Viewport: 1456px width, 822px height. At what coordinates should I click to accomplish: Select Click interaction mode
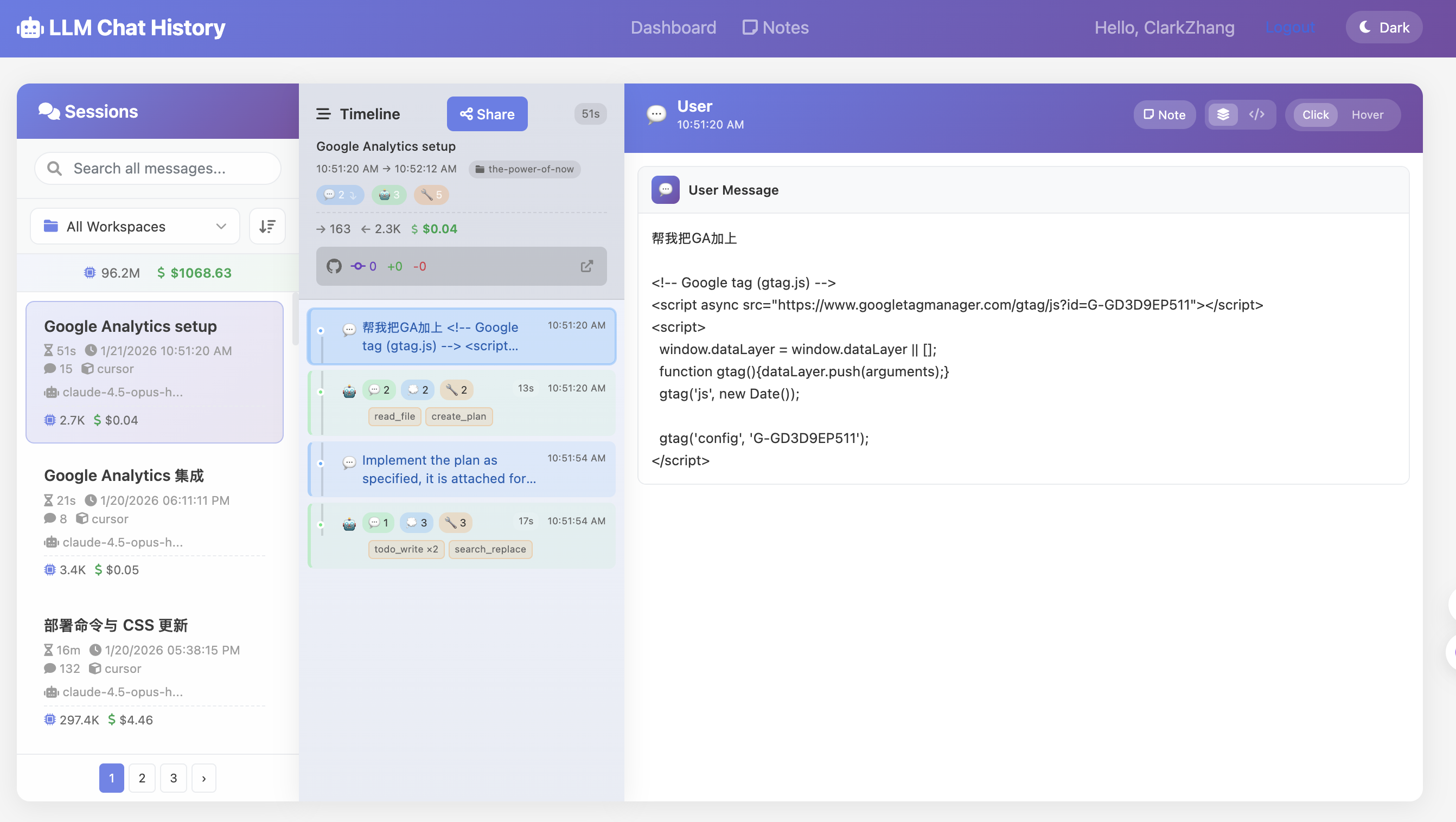(1315, 115)
